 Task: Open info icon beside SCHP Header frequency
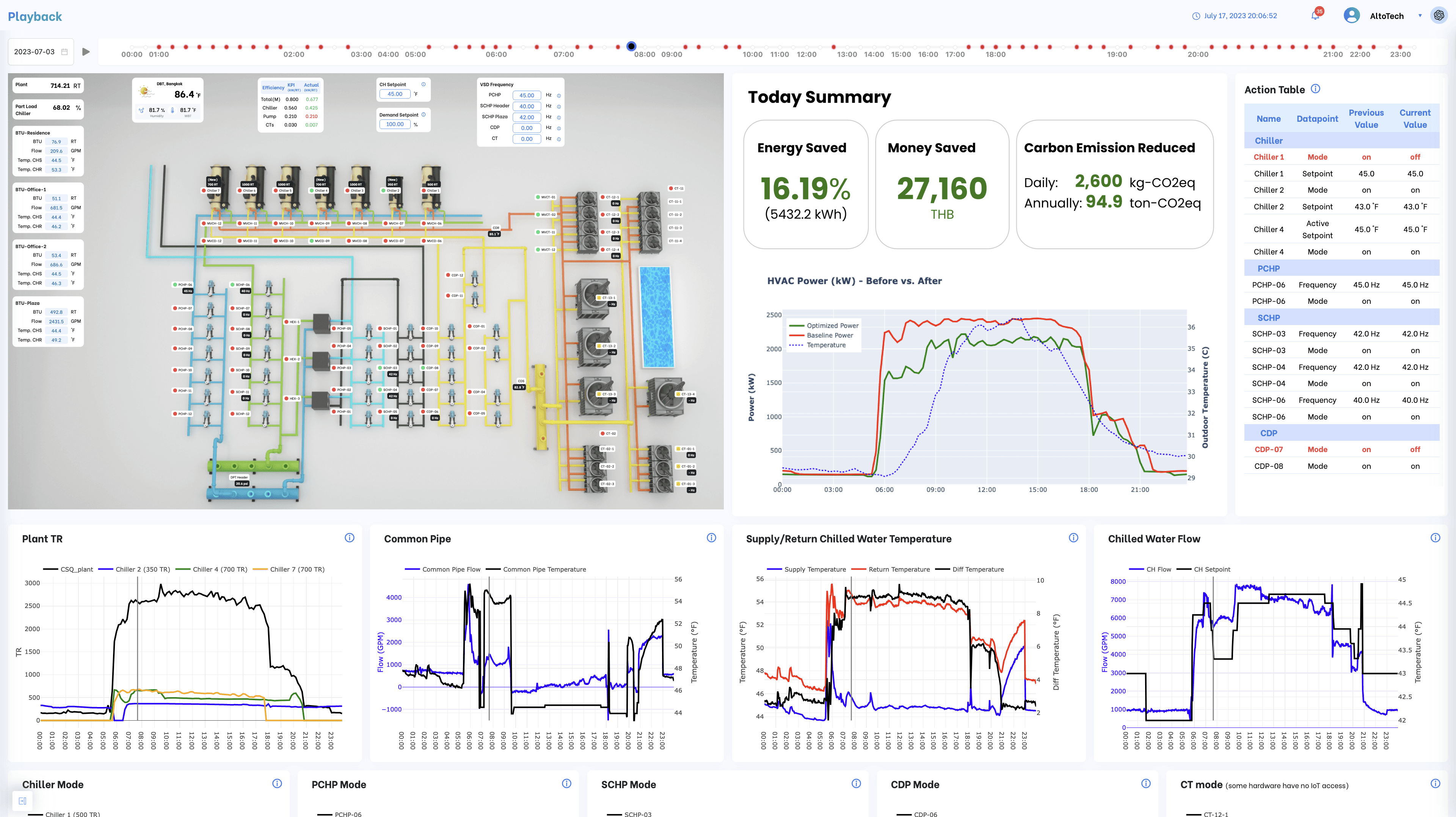click(x=559, y=106)
